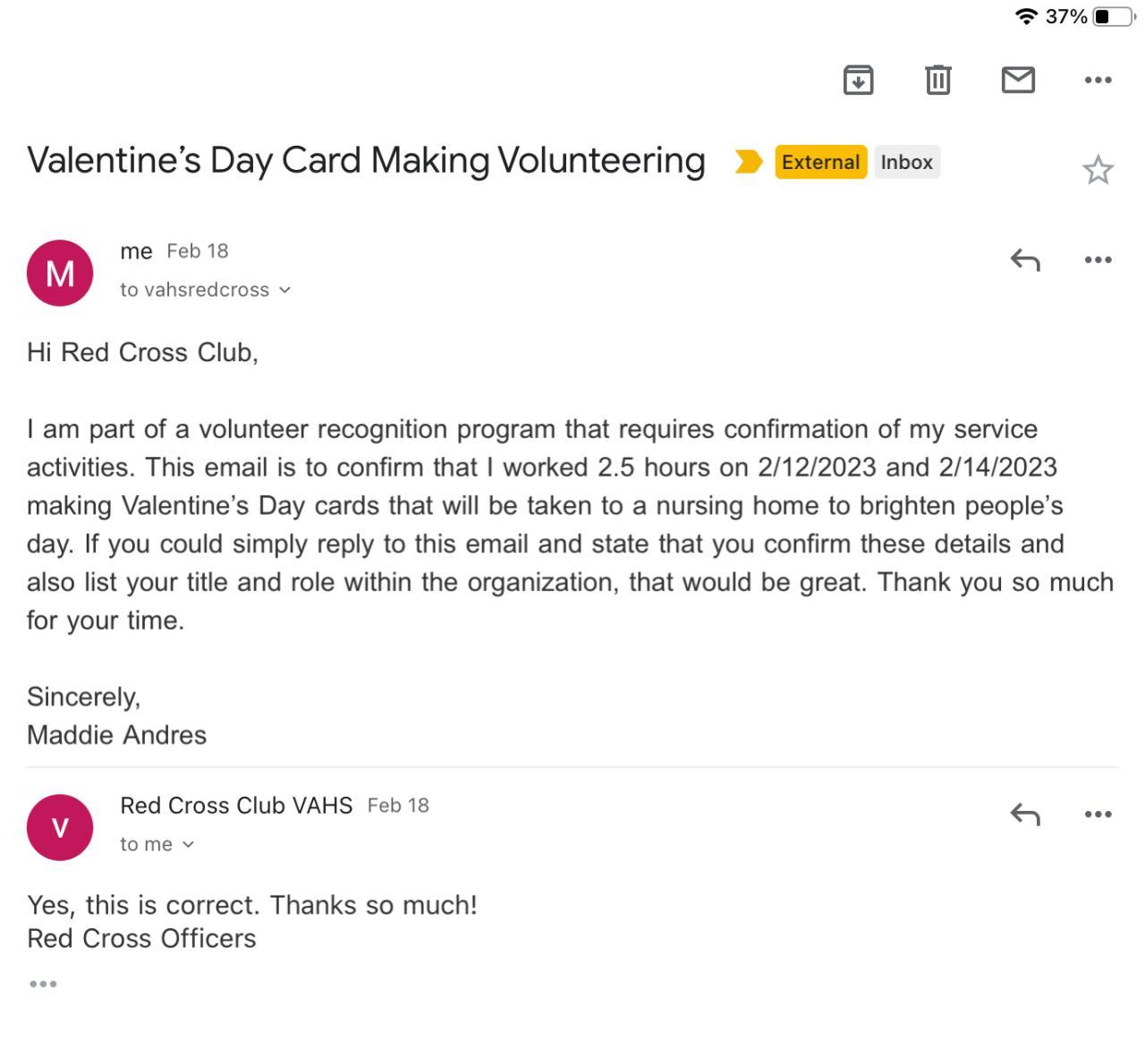
Task: Tap the 'M' sender avatar
Action: (60, 273)
